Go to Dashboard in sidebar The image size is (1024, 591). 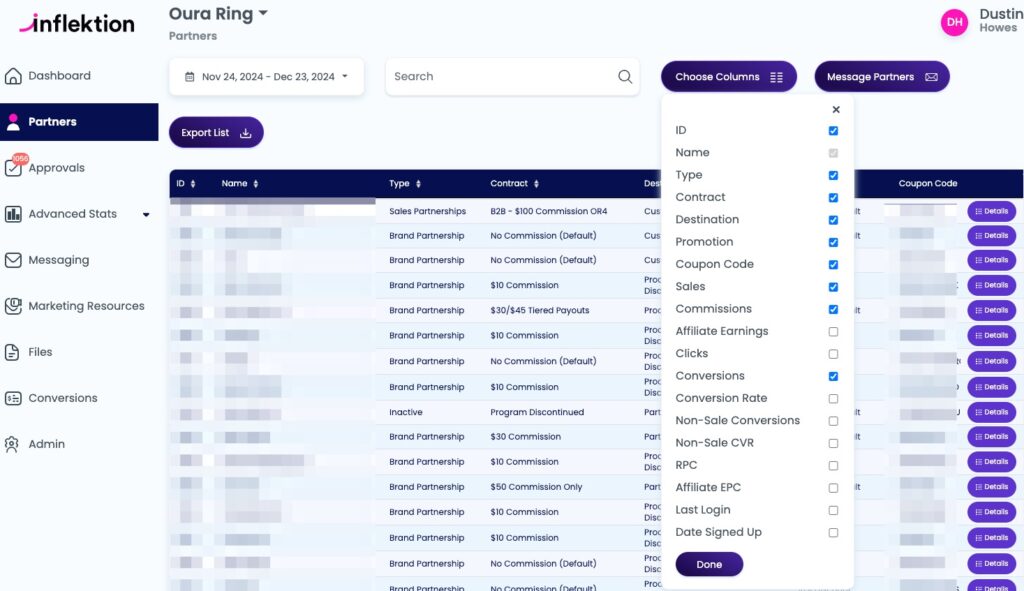click(59, 76)
